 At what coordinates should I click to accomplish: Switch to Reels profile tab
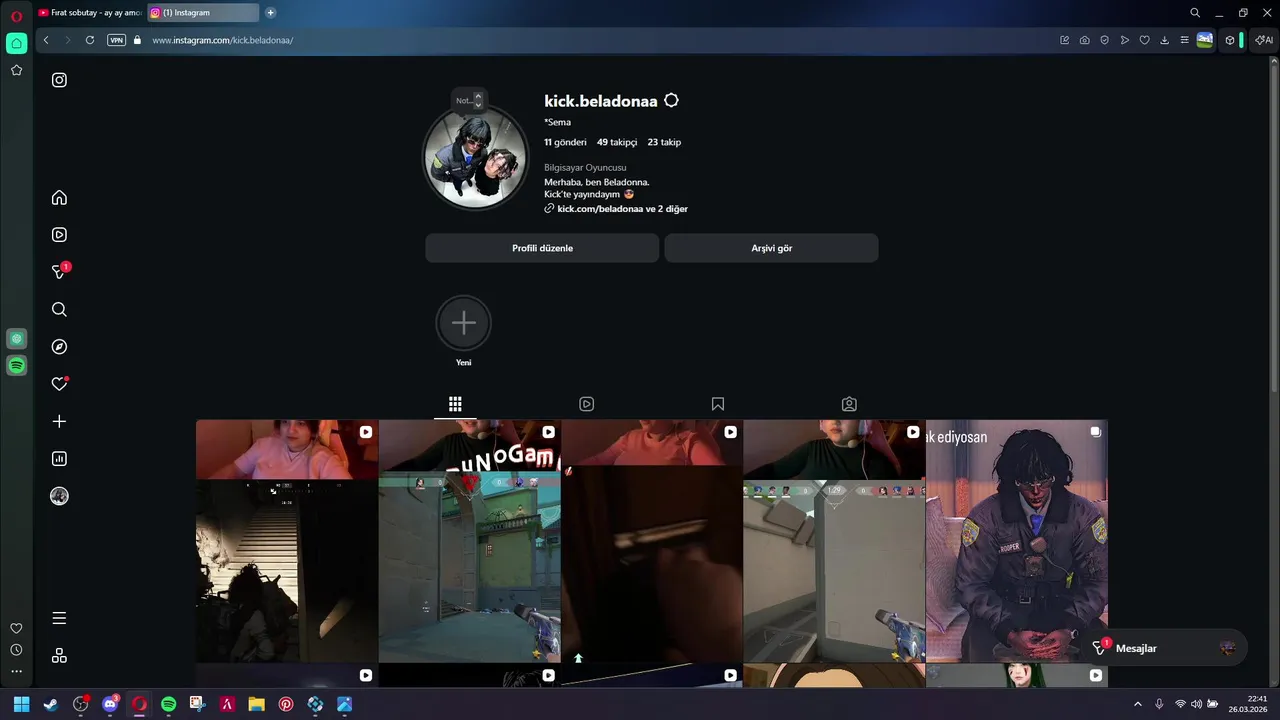[x=587, y=404]
